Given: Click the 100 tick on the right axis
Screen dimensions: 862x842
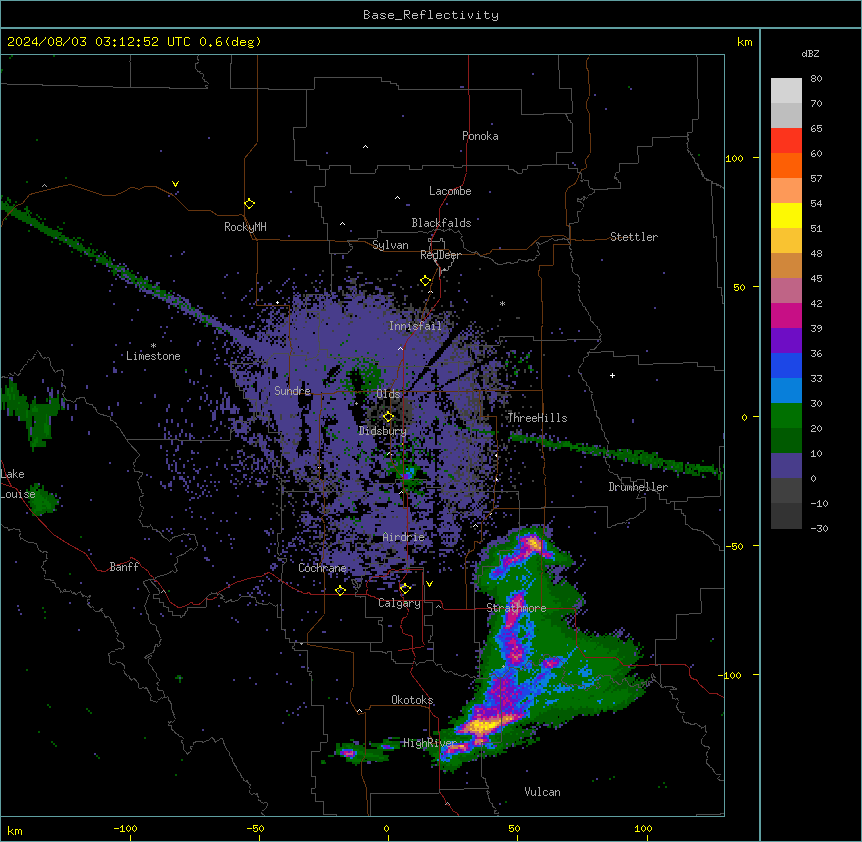Looking at the screenshot, I should tap(734, 158).
